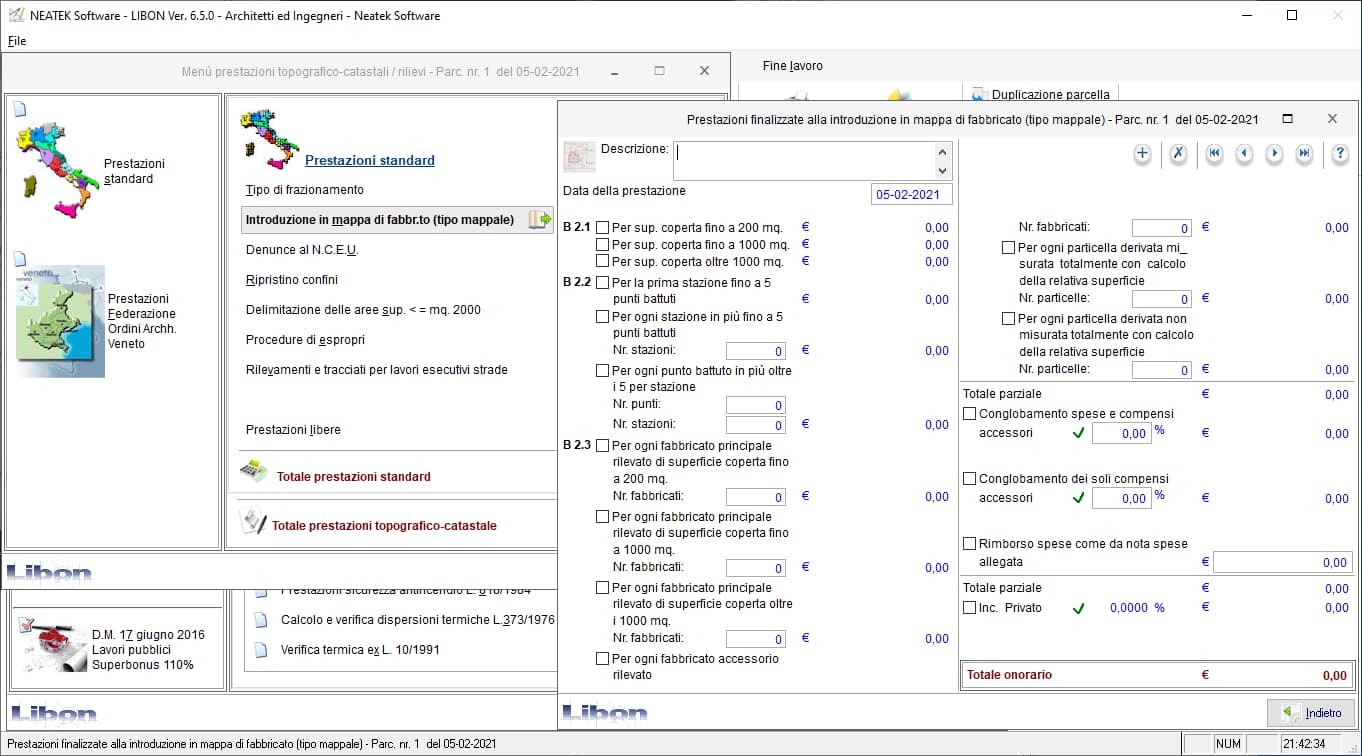Viewport: 1362px width, 756px height.
Task: Click the green arrow icon on Introduzione row
Action: 540,219
